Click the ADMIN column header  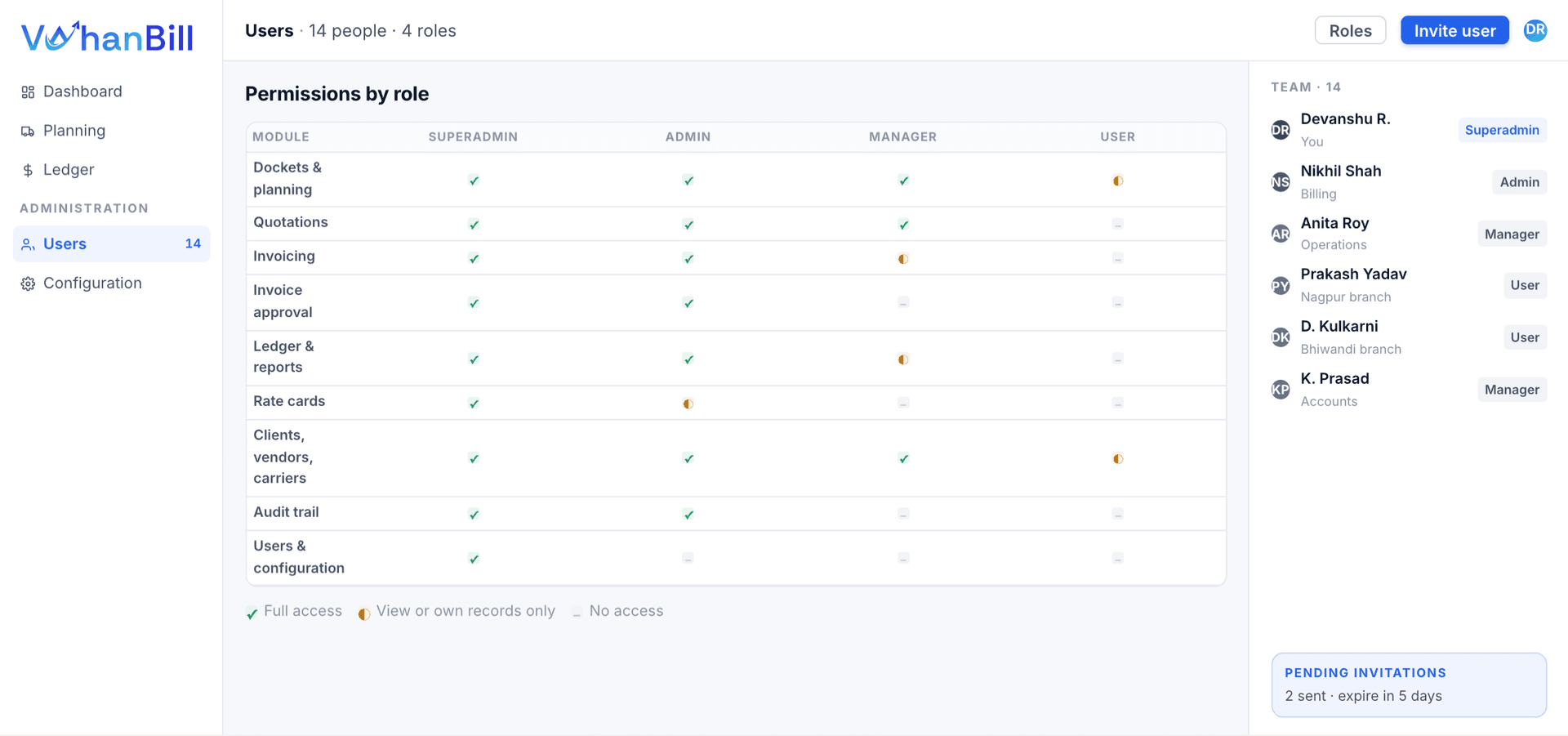(x=688, y=137)
